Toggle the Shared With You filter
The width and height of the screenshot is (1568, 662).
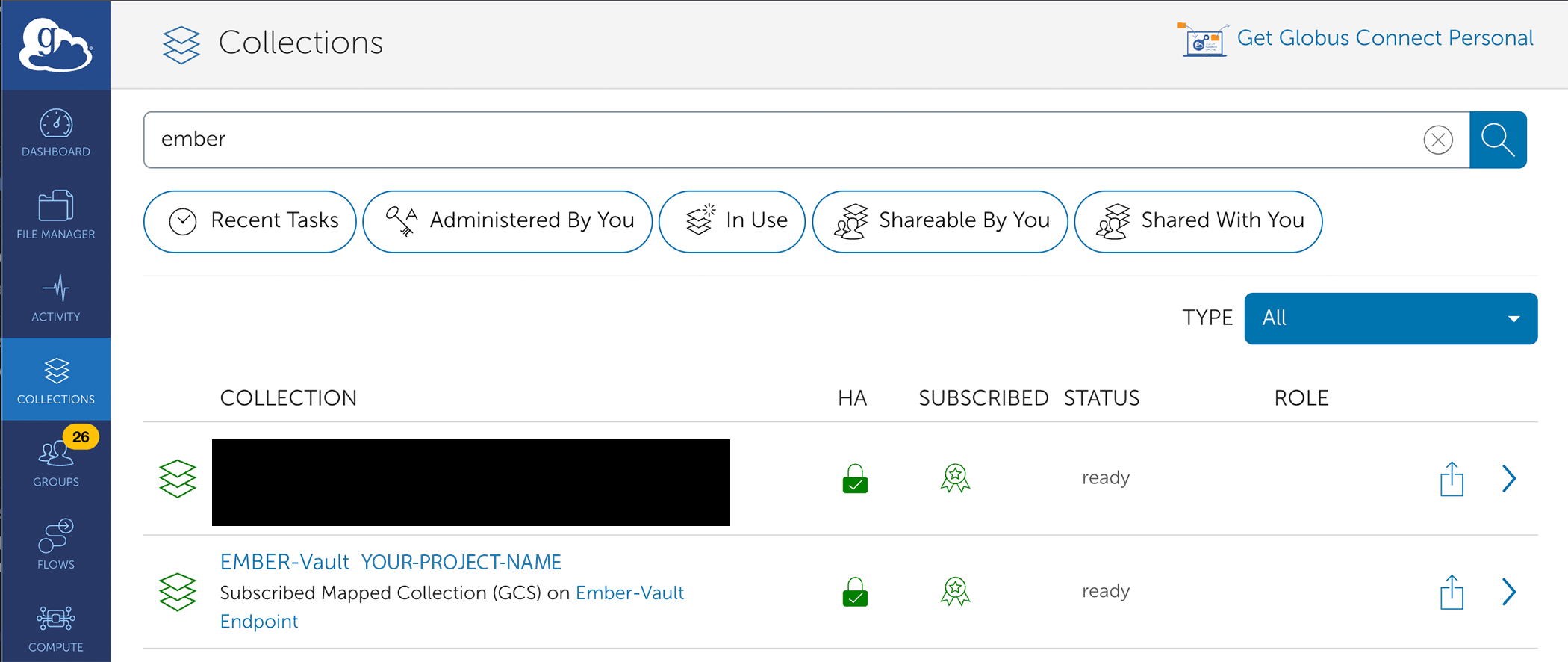(1198, 221)
